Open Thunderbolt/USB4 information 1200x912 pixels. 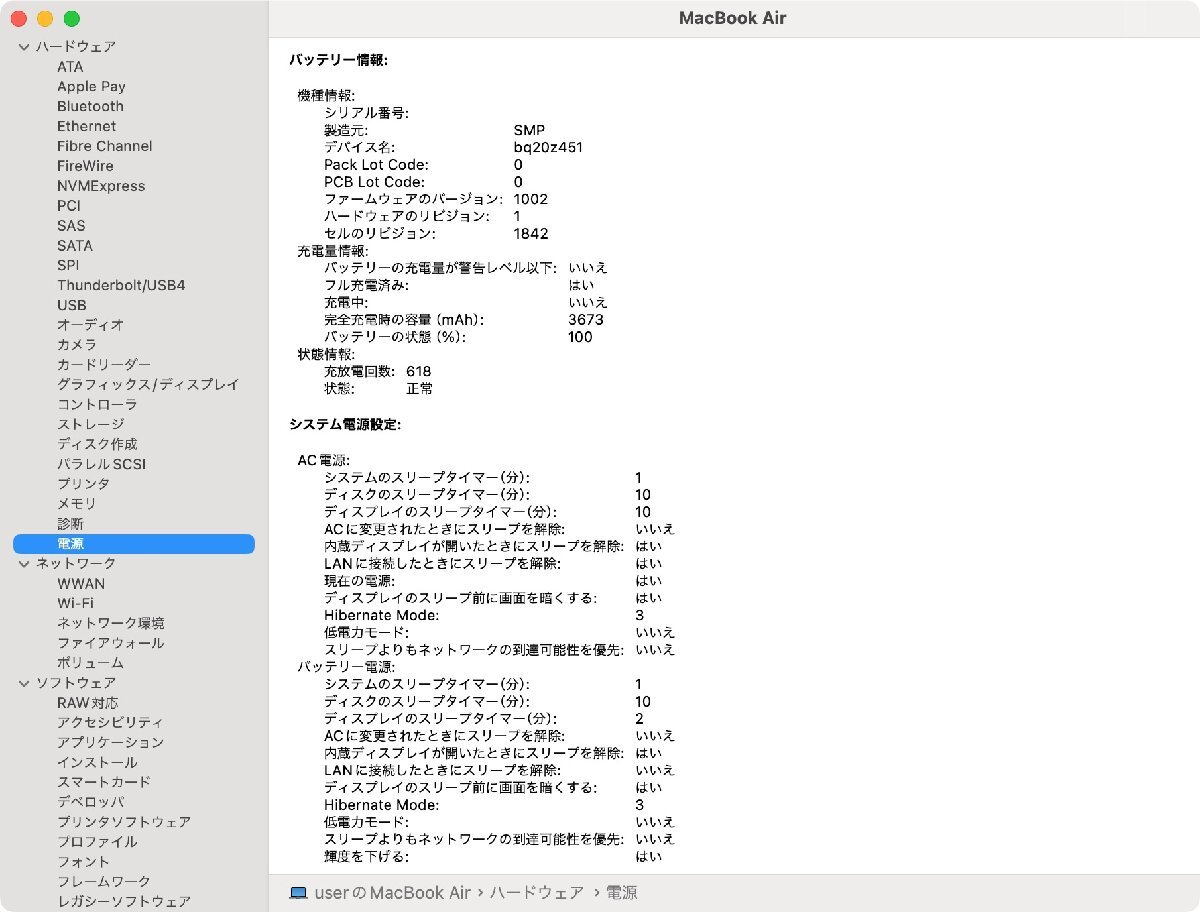tap(121, 285)
